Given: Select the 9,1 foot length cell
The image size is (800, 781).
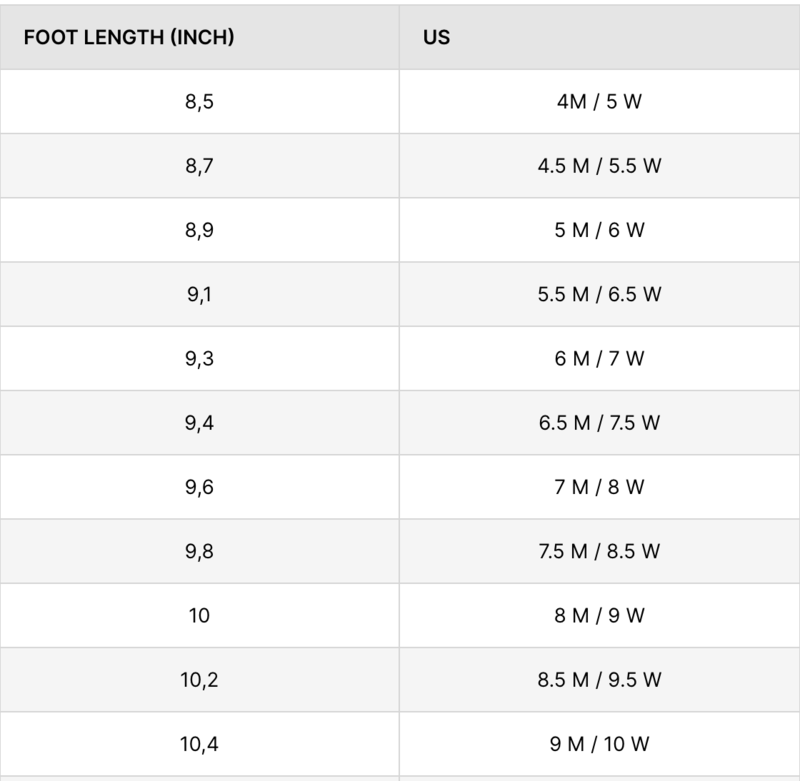Looking at the screenshot, I should 199,294.
